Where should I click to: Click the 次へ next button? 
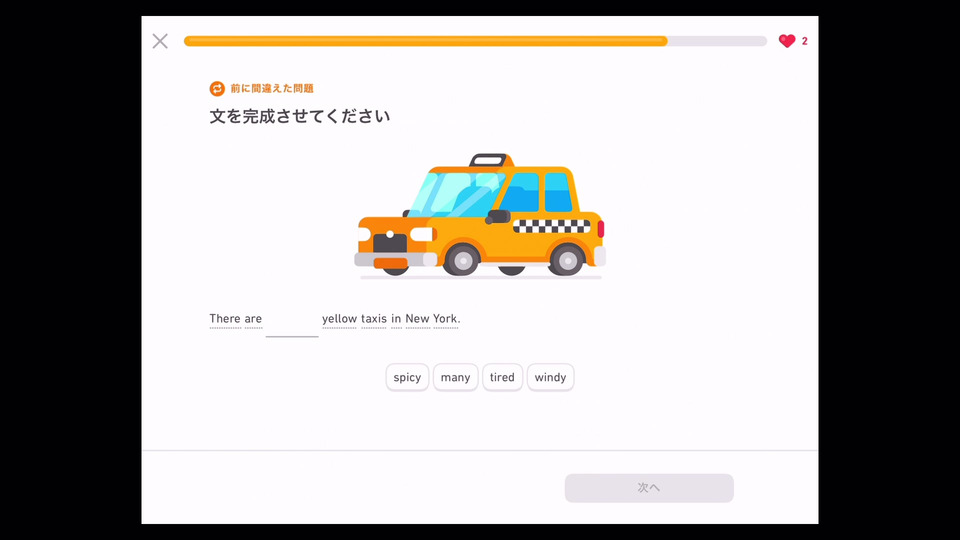point(649,488)
